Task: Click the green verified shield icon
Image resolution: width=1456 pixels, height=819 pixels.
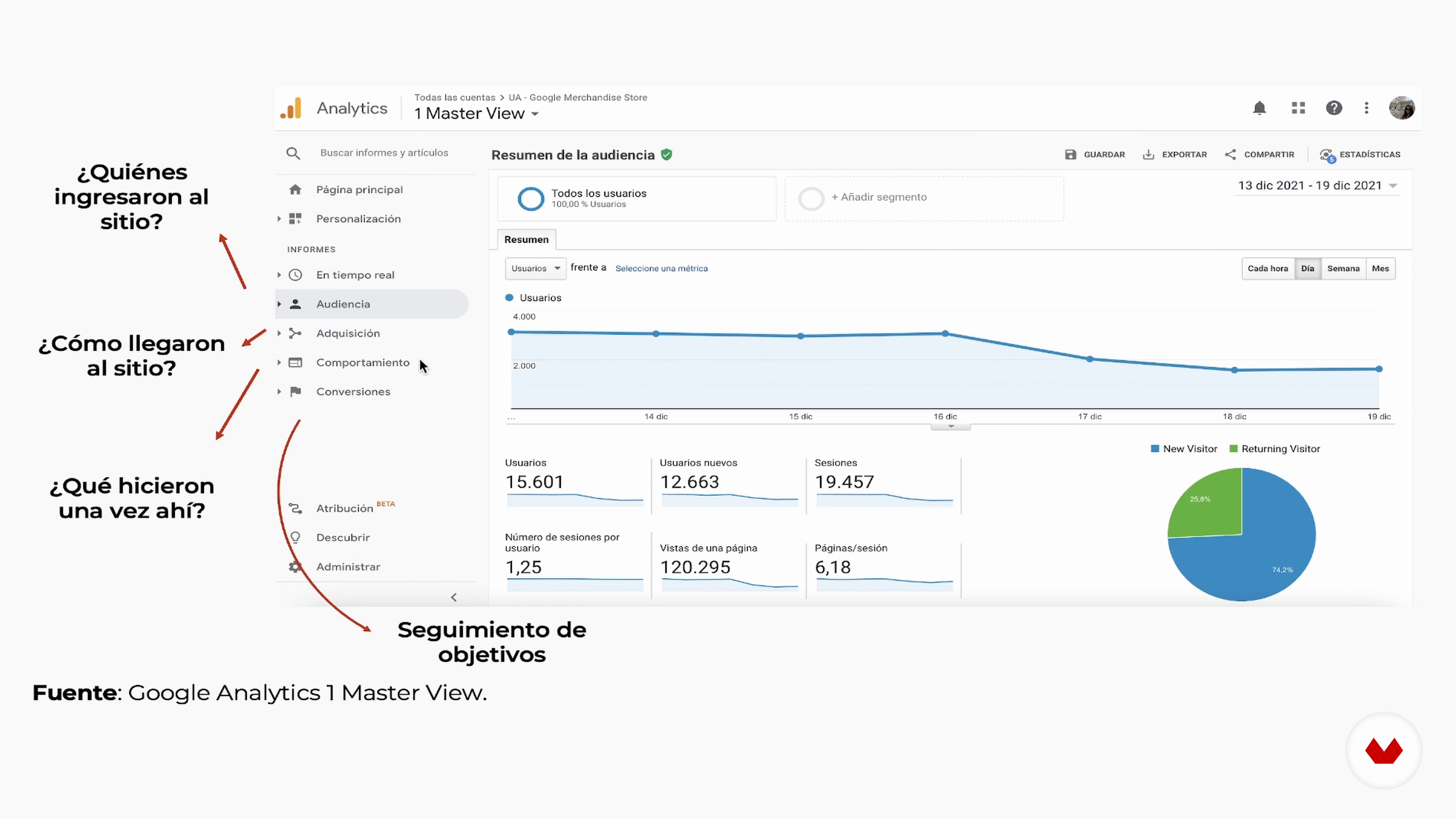Action: pos(667,154)
